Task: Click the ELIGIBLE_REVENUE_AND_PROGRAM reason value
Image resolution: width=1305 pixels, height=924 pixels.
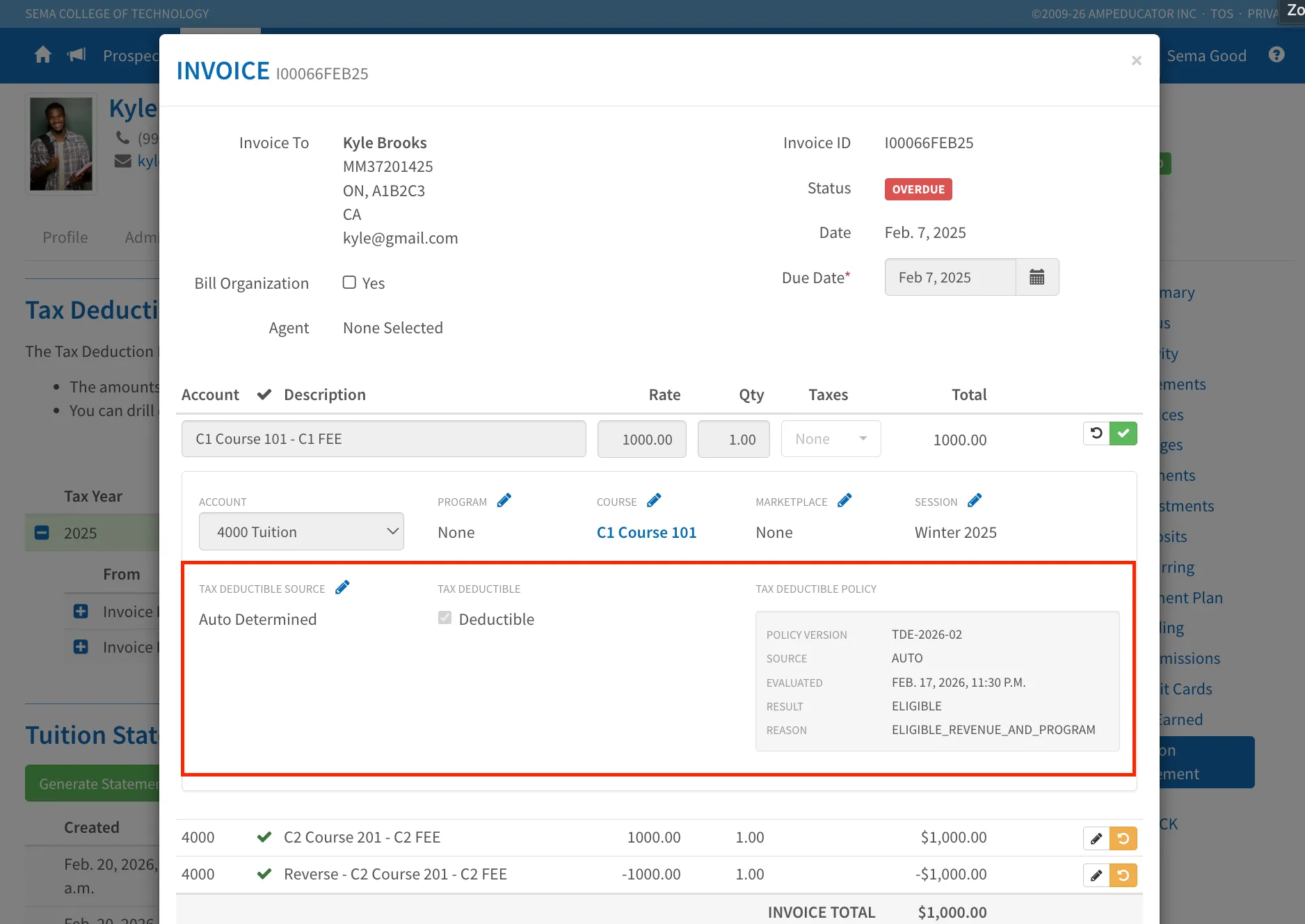Action: coord(993,730)
